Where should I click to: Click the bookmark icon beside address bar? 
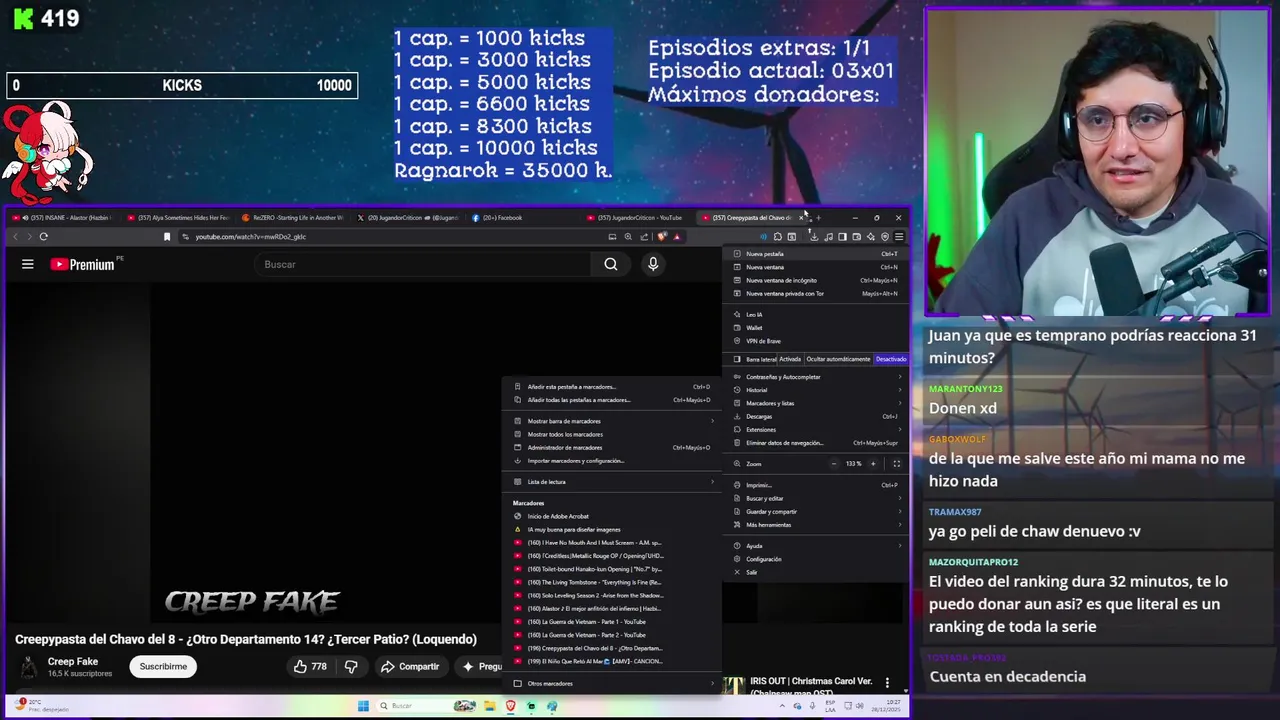(167, 237)
